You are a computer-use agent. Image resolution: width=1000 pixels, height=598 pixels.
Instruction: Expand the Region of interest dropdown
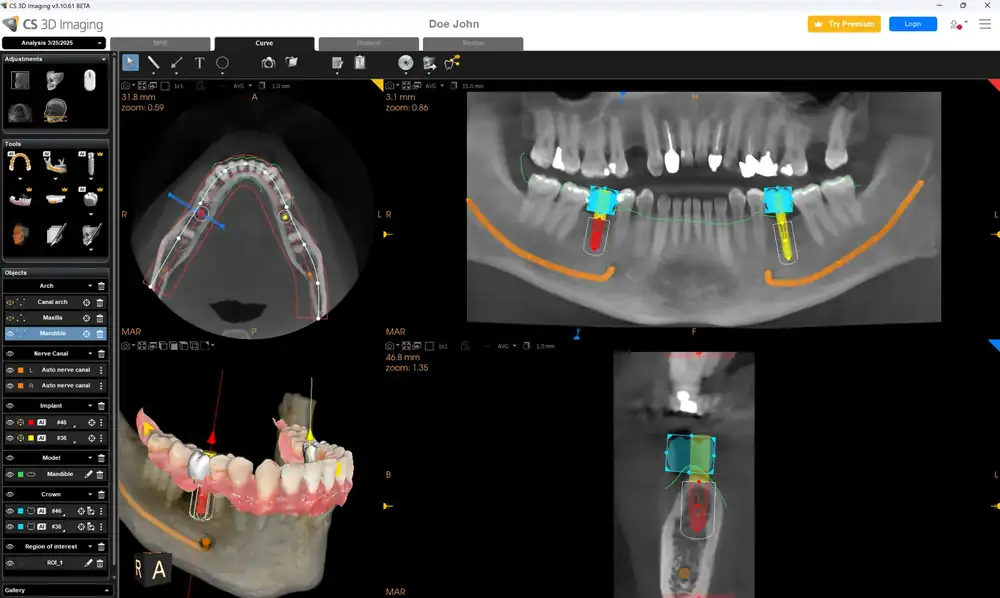pyautogui.click(x=90, y=546)
